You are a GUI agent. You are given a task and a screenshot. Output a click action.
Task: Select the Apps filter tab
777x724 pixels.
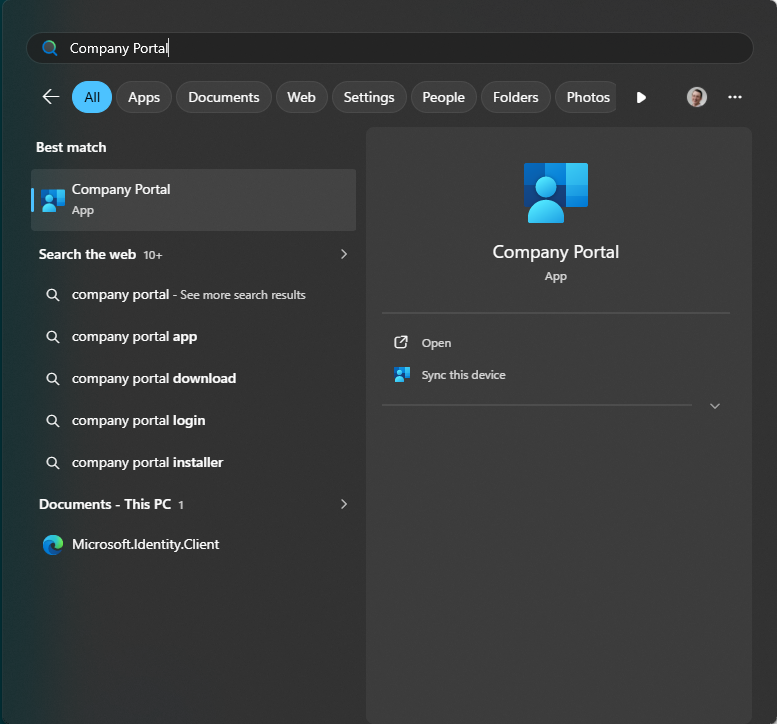[144, 97]
